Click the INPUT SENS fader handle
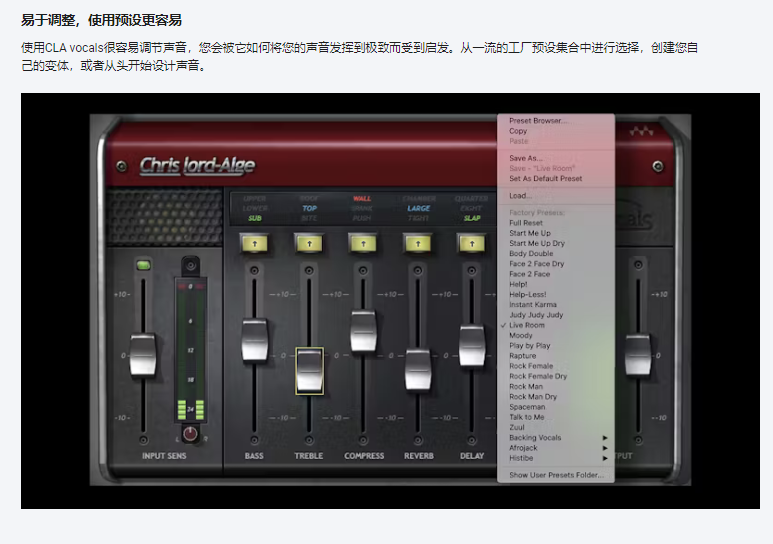 (x=143, y=355)
